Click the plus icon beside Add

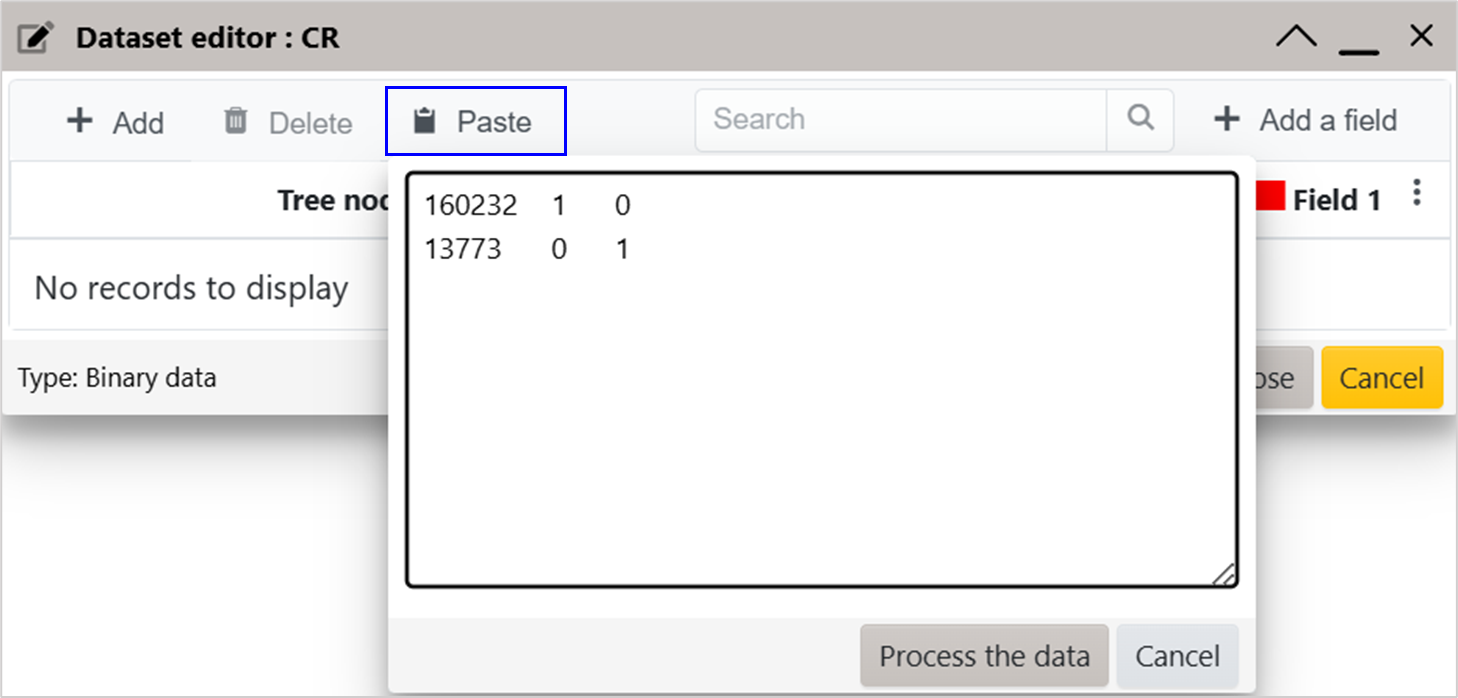(x=79, y=121)
